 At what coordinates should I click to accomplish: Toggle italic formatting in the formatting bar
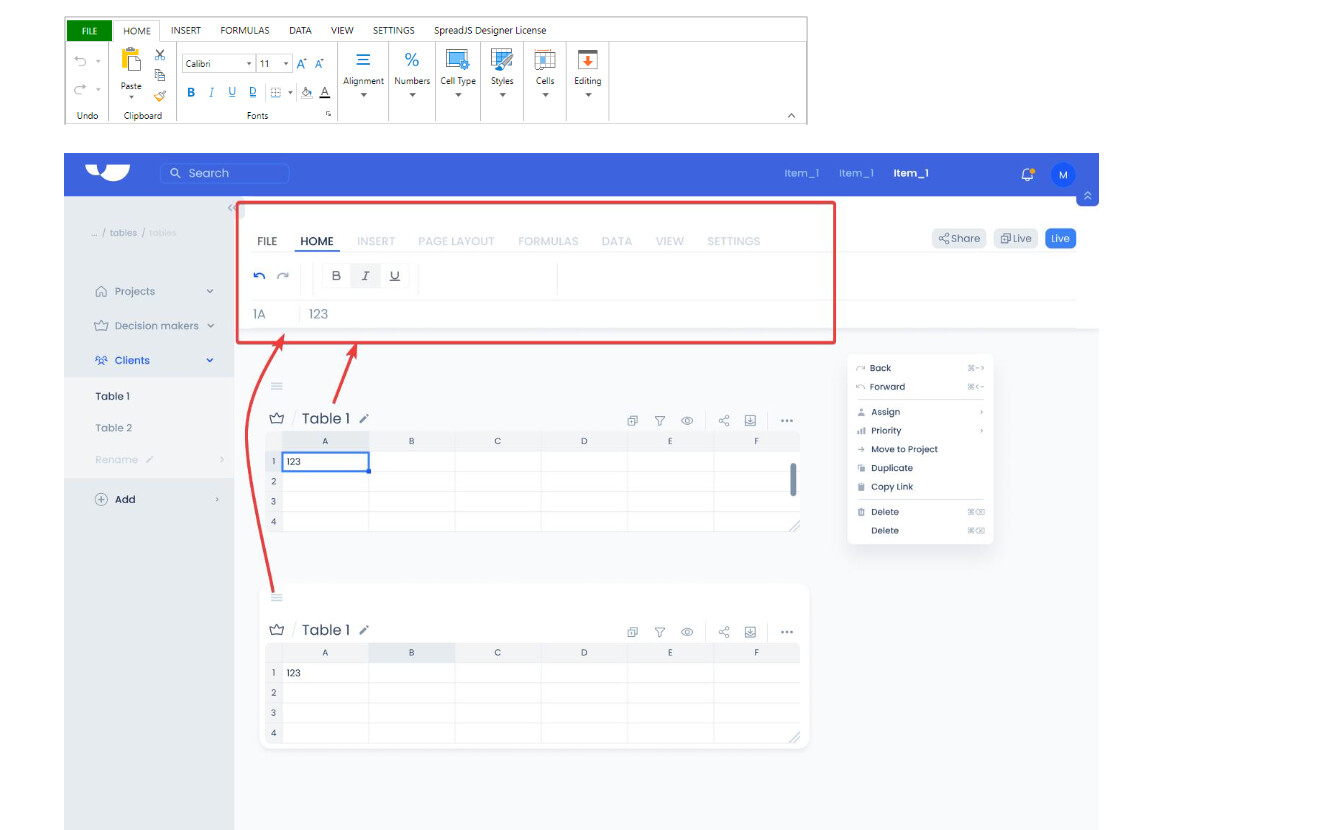365,276
